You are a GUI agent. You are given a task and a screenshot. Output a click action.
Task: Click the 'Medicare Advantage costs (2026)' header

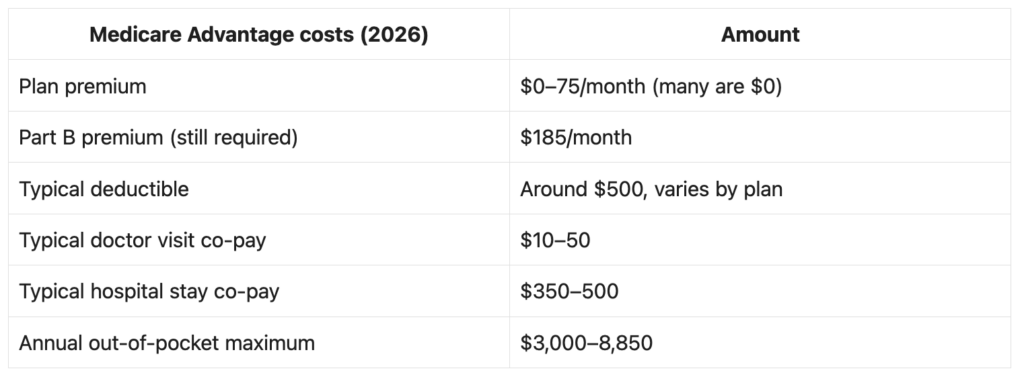point(259,34)
